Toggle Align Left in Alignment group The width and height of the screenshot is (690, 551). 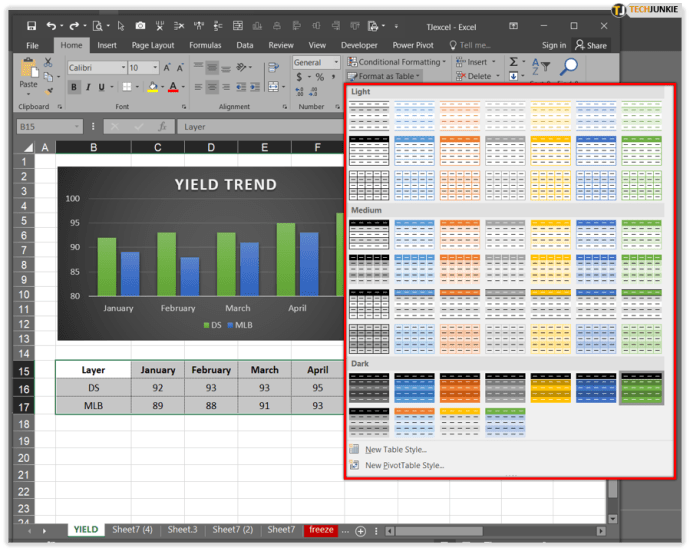pyautogui.click(x=198, y=87)
